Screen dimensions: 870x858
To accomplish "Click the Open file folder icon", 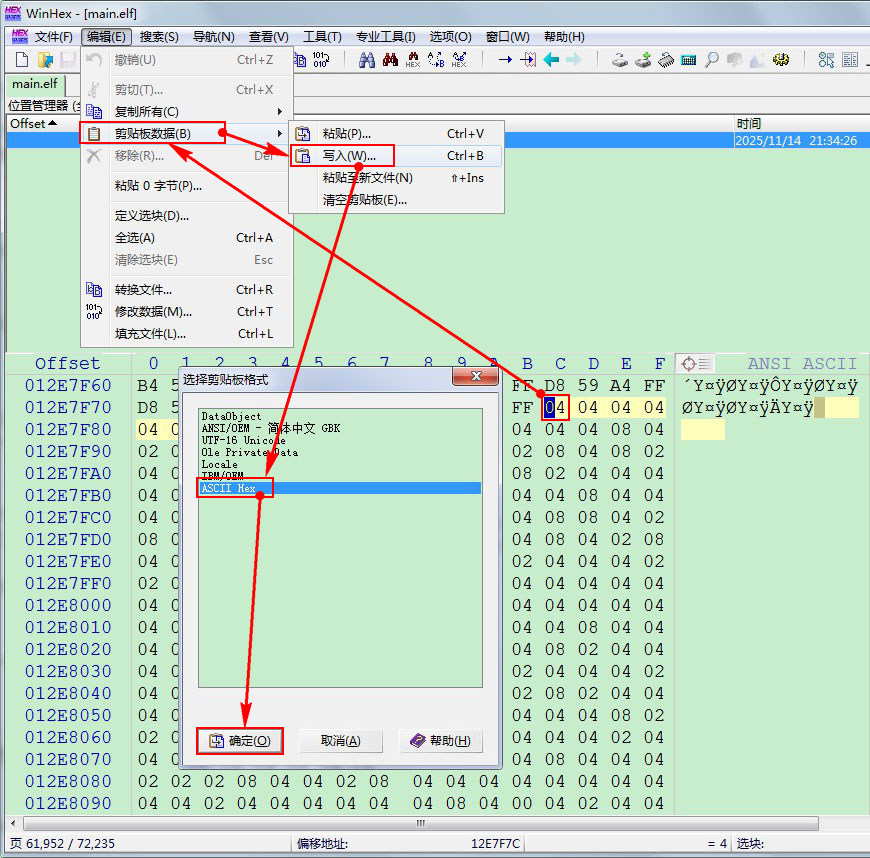I will point(45,60).
